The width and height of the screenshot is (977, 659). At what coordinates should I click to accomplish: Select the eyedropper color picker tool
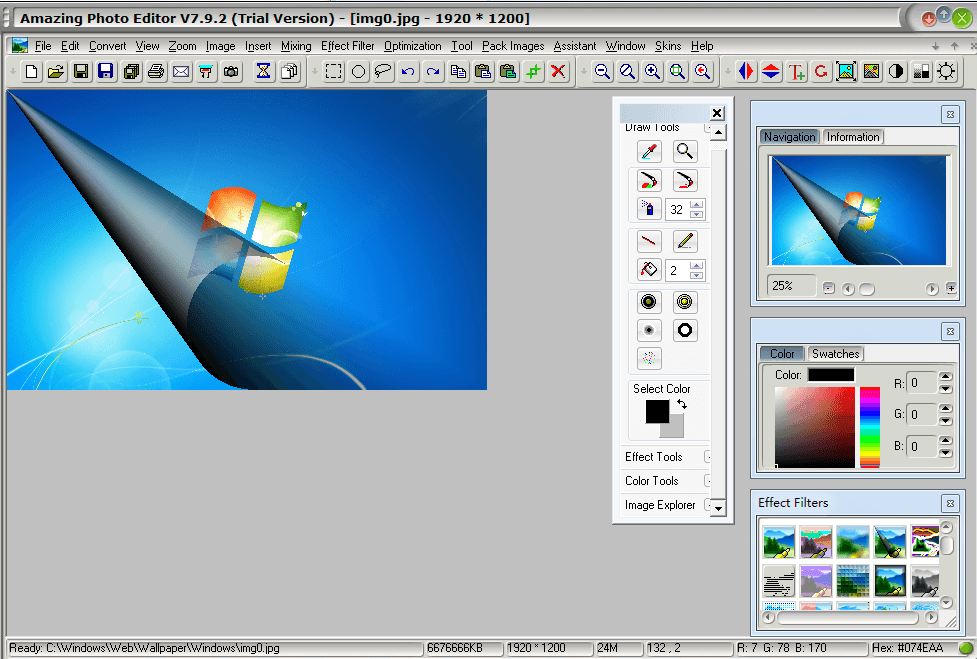click(649, 152)
